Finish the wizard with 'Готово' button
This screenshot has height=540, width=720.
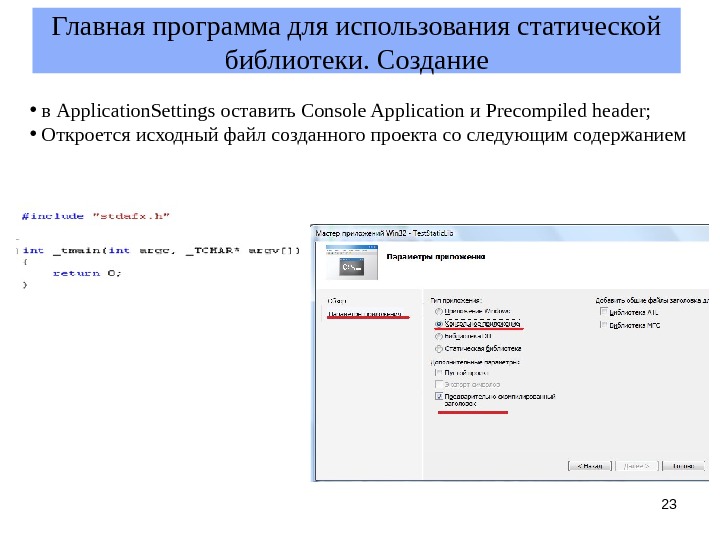pyautogui.click(x=683, y=466)
